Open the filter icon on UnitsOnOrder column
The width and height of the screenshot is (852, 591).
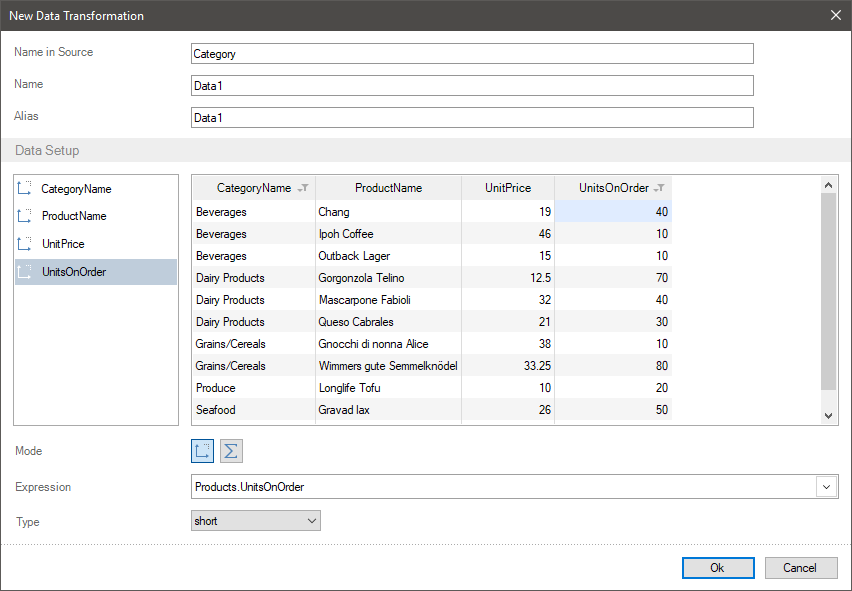[x=660, y=188]
